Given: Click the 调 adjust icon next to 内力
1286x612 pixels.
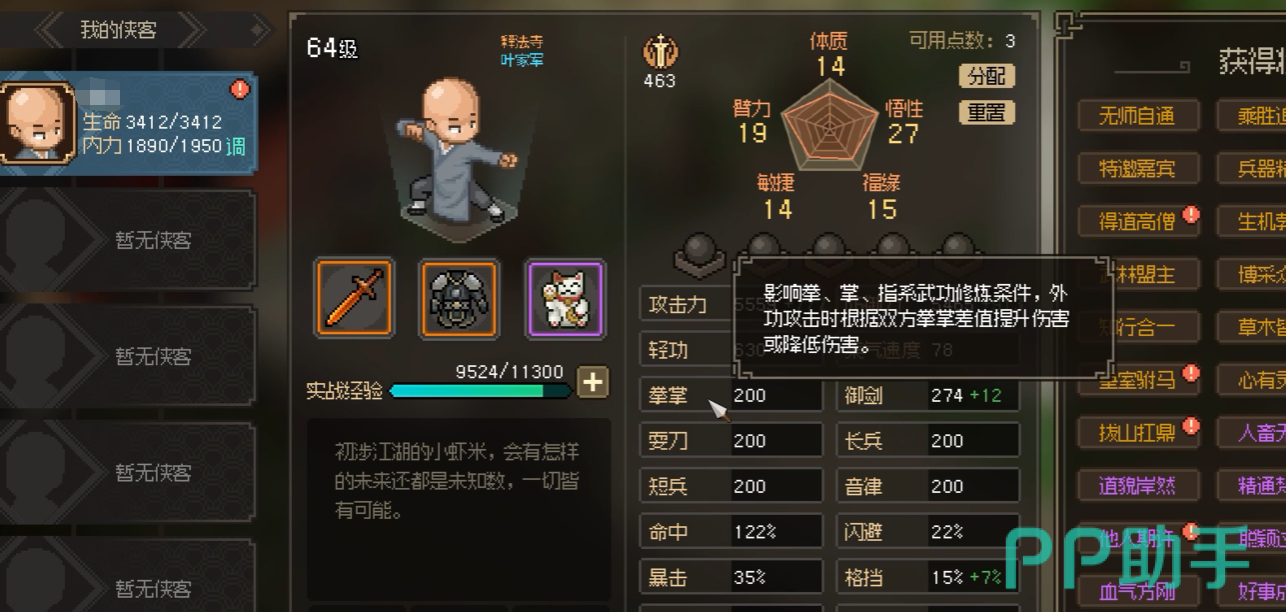Looking at the screenshot, I should (x=236, y=146).
